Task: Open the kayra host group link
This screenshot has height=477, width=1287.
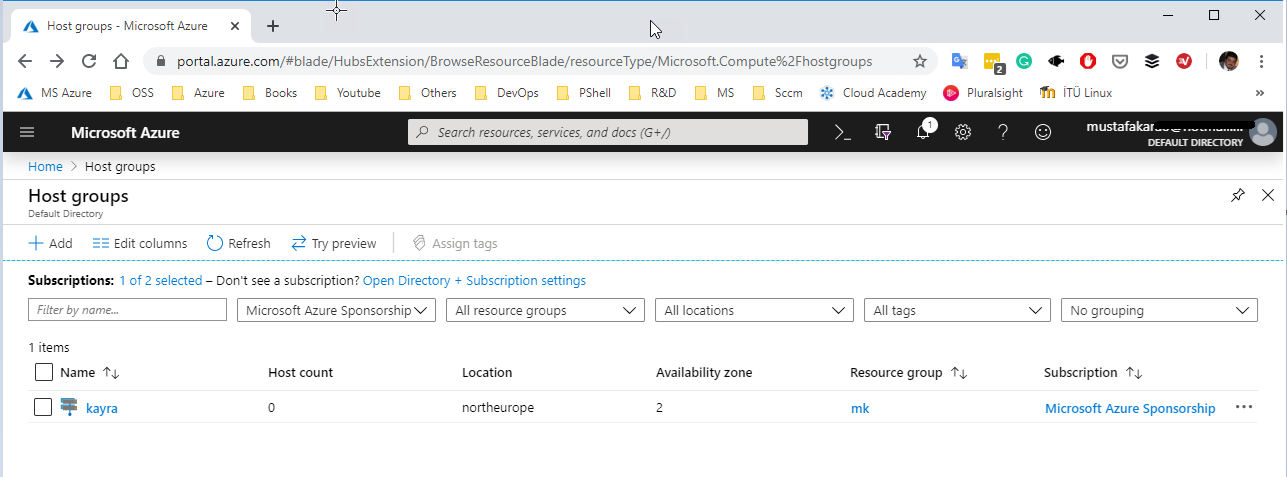Action: click(102, 408)
